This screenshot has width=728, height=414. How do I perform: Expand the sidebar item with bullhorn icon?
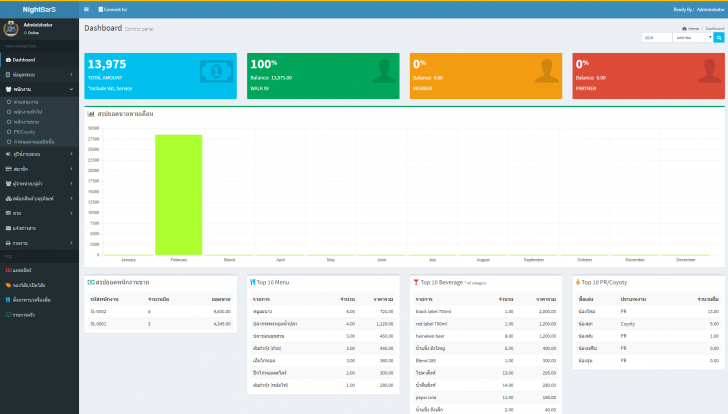pyautogui.click(x=39, y=154)
